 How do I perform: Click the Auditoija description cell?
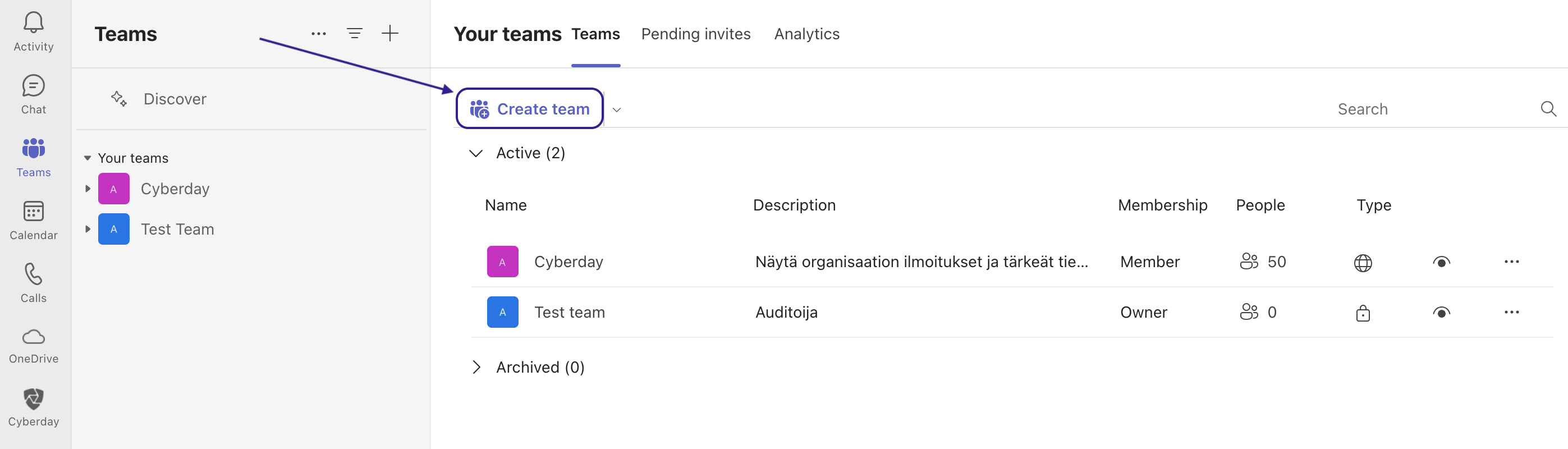pyautogui.click(x=786, y=312)
